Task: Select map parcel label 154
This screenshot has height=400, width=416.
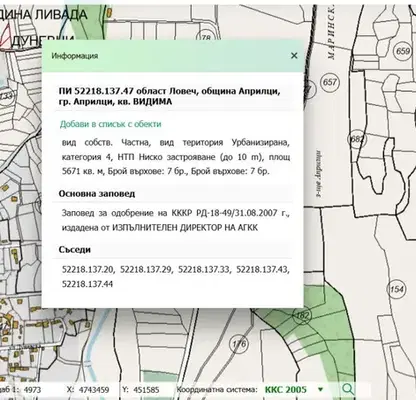Action: (x=396, y=289)
